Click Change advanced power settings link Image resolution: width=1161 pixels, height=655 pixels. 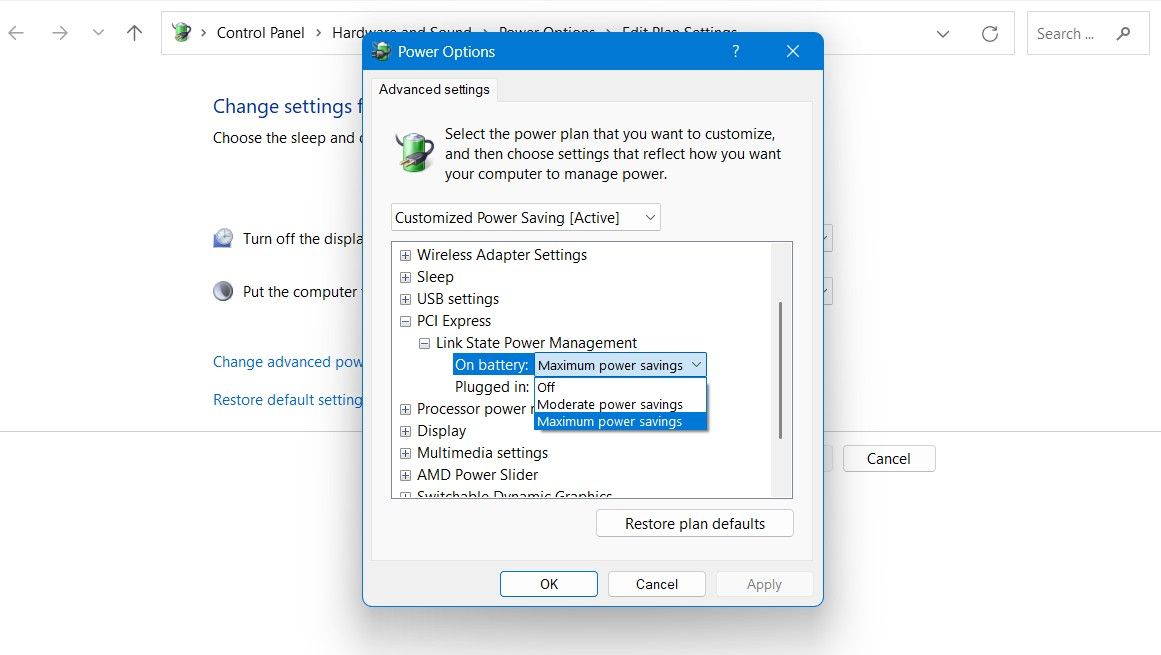[x=287, y=362]
